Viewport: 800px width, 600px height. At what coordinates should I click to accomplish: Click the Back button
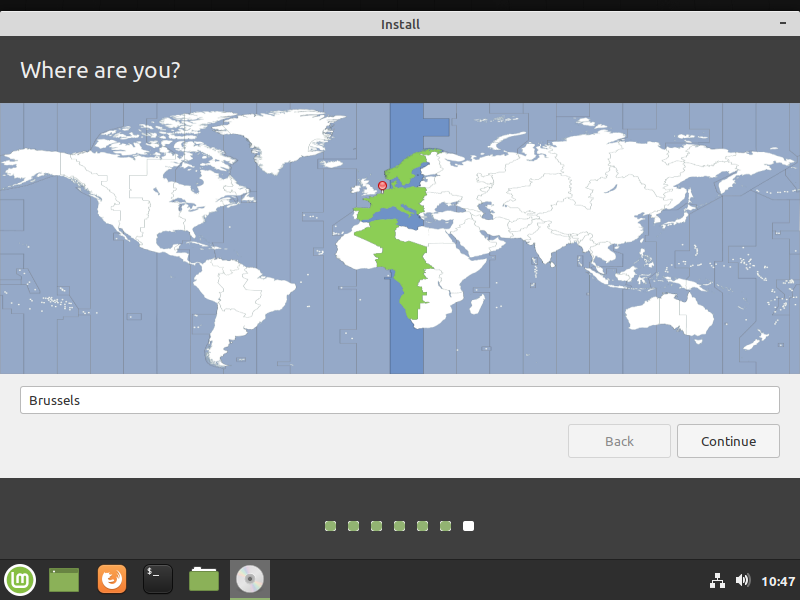click(x=619, y=441)
